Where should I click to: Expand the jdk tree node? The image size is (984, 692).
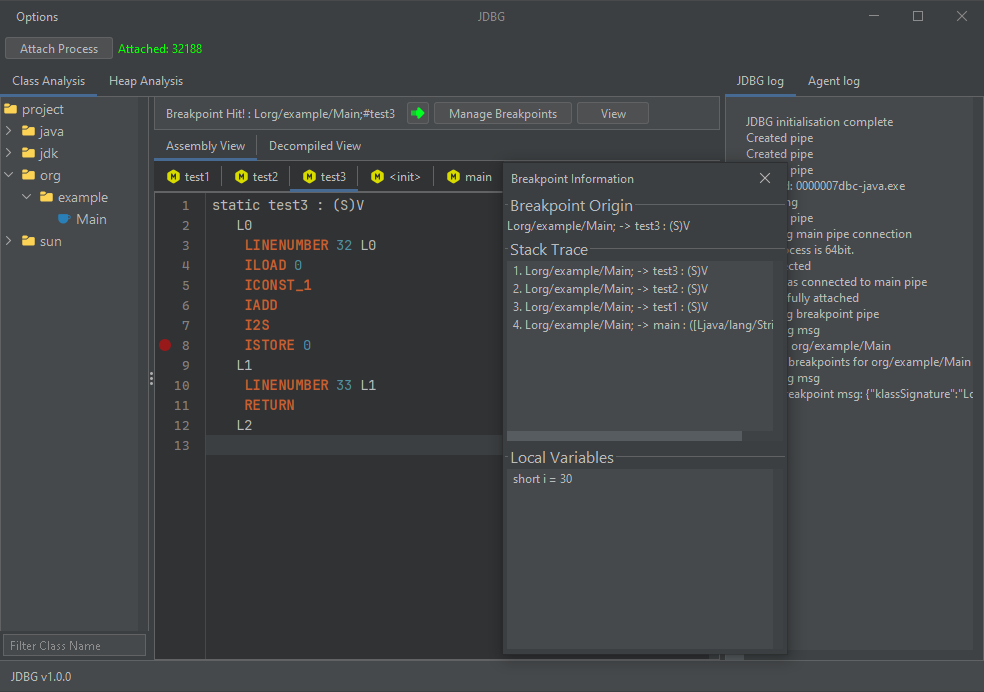click(x=9, y=153)
